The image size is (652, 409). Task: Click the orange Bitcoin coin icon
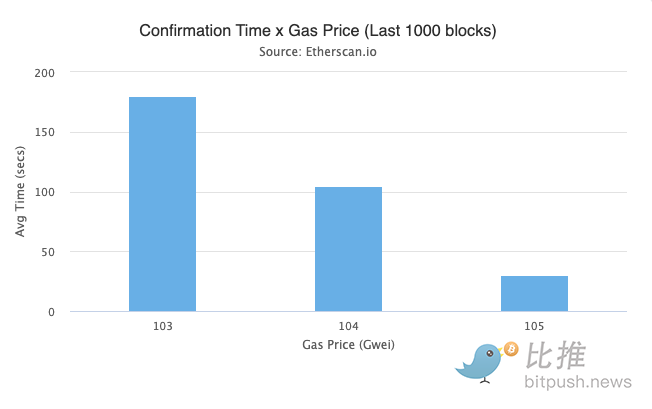[511, 349]
